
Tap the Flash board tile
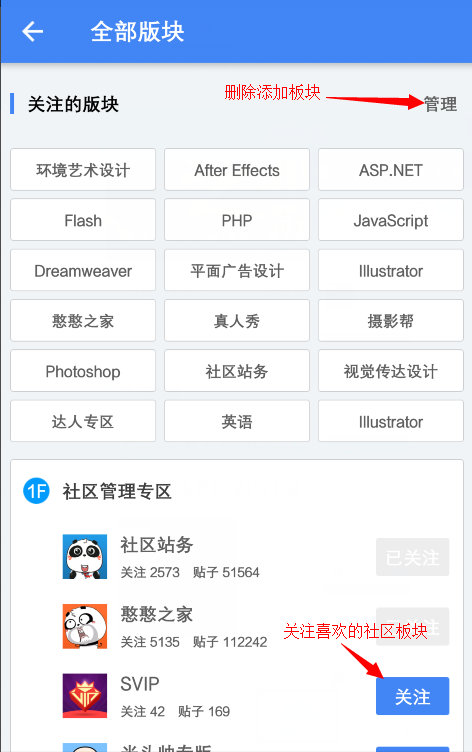click(83, 220)
